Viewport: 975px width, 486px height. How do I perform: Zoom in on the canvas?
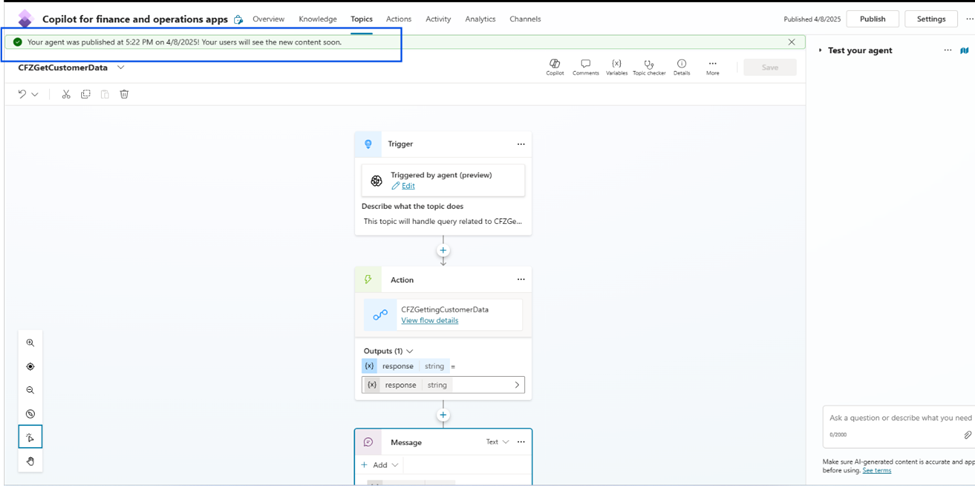30,343
